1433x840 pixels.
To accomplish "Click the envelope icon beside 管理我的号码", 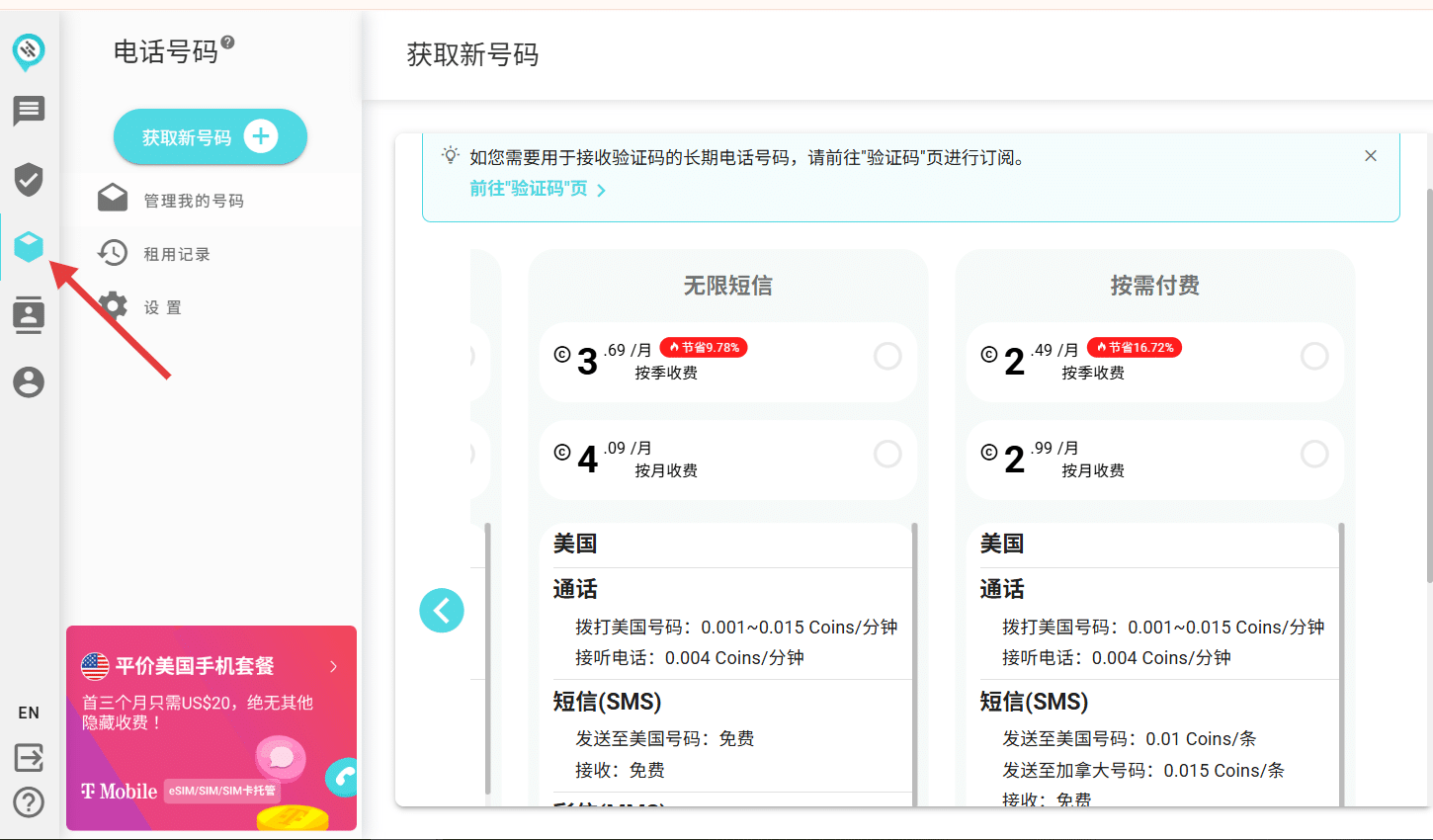I will pyautogui.click(x=113, y=199).
